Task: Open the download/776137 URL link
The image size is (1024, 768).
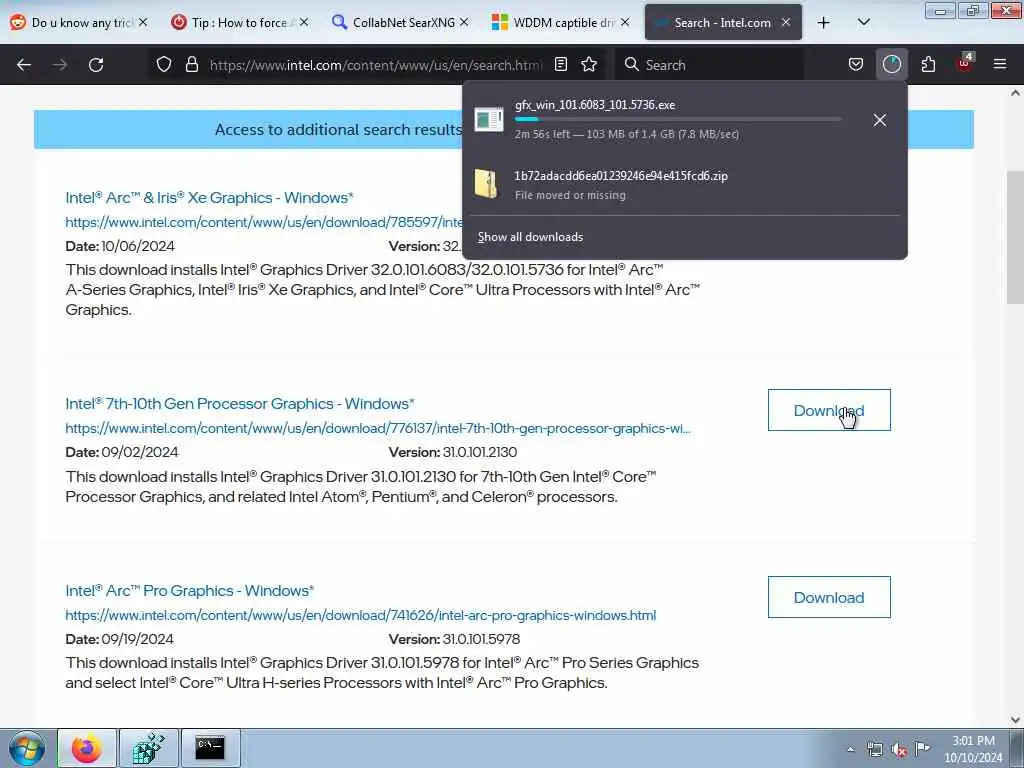Action: point(377,428)
